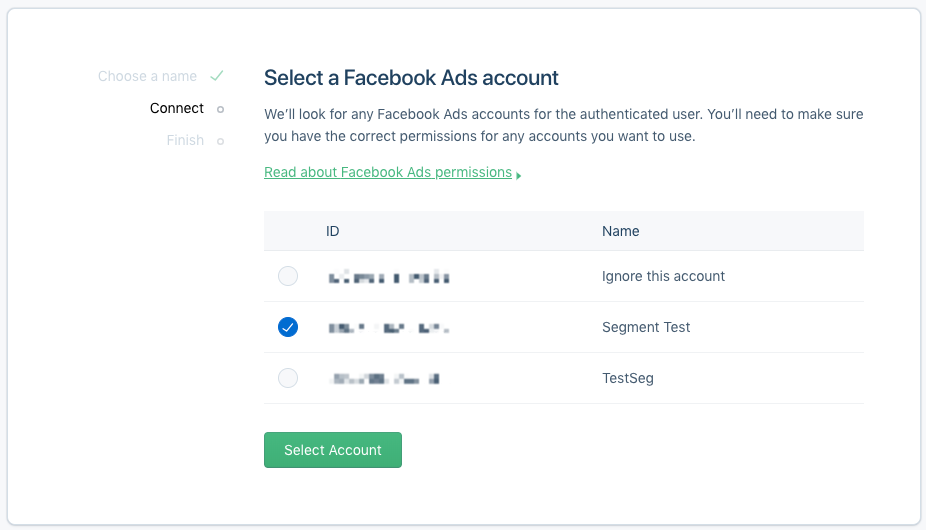Toggle the checked Segment Test radio button

pos(288,327)
